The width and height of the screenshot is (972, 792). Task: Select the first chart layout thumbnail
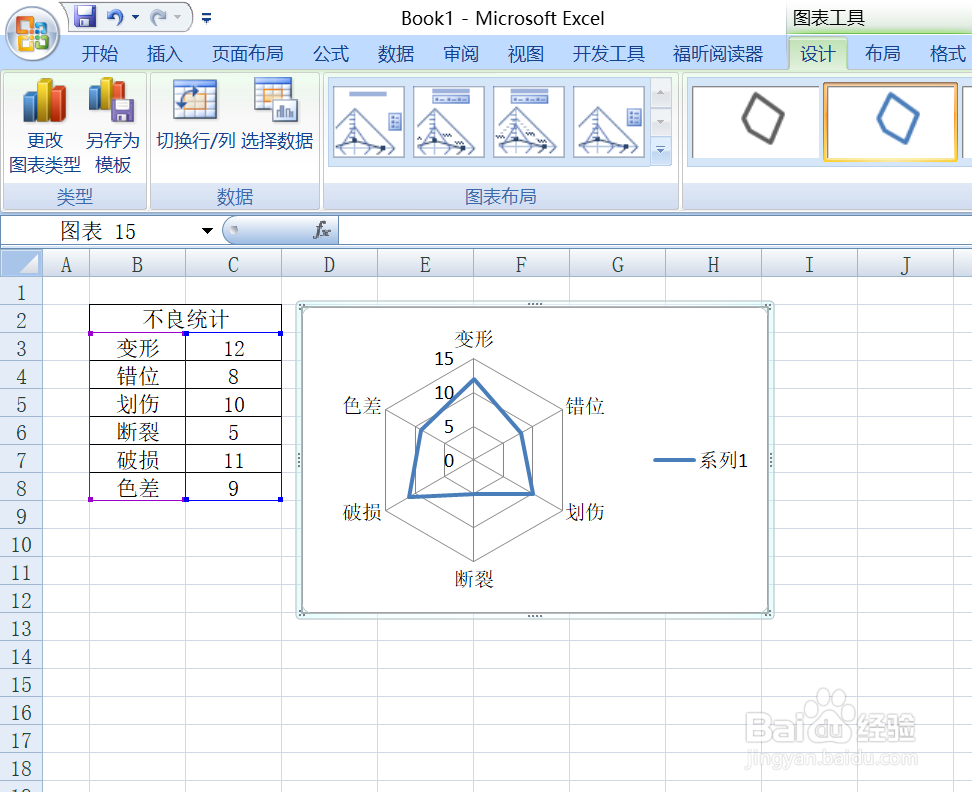click(368, 120)
